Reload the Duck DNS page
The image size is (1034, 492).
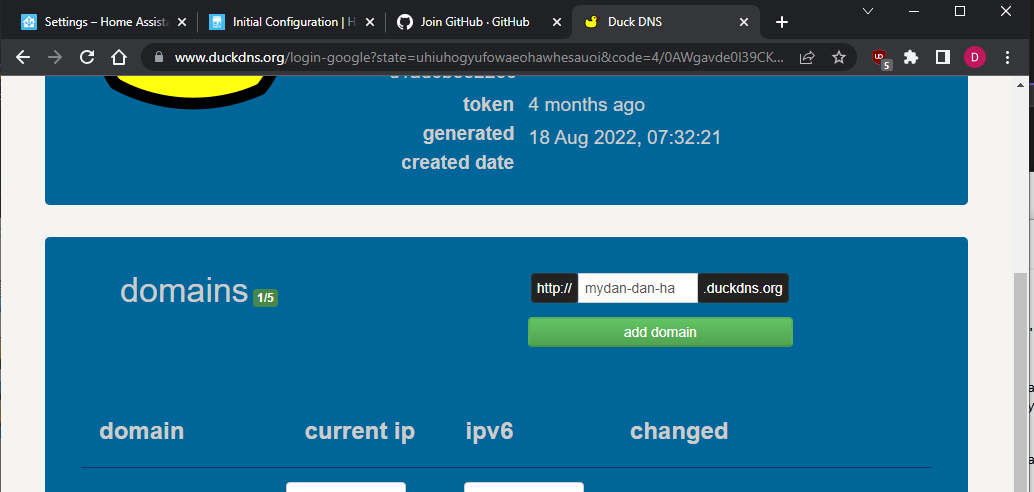86,57
